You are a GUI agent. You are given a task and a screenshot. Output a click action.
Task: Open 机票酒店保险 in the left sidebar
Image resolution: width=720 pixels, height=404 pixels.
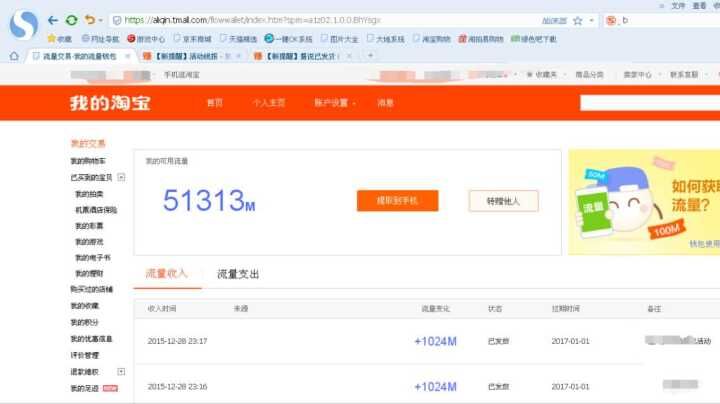click(96, 210)
